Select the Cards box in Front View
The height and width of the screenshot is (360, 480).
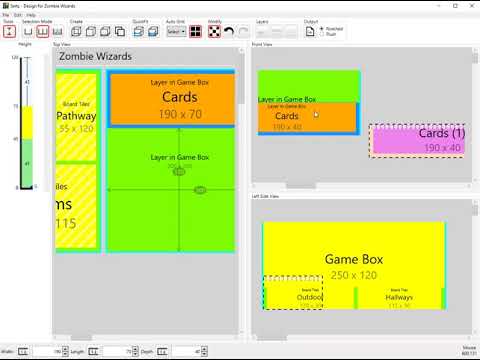(307, 117)
